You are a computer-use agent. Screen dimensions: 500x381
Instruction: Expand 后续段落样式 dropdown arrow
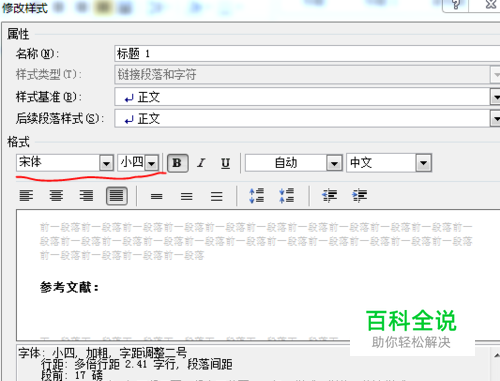496,119
